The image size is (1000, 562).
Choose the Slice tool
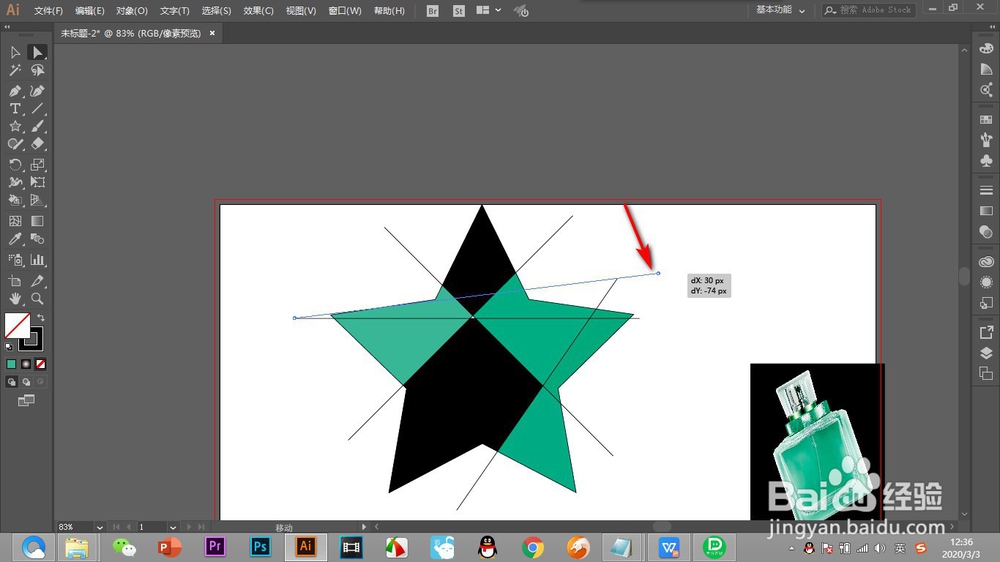point(38,281)
